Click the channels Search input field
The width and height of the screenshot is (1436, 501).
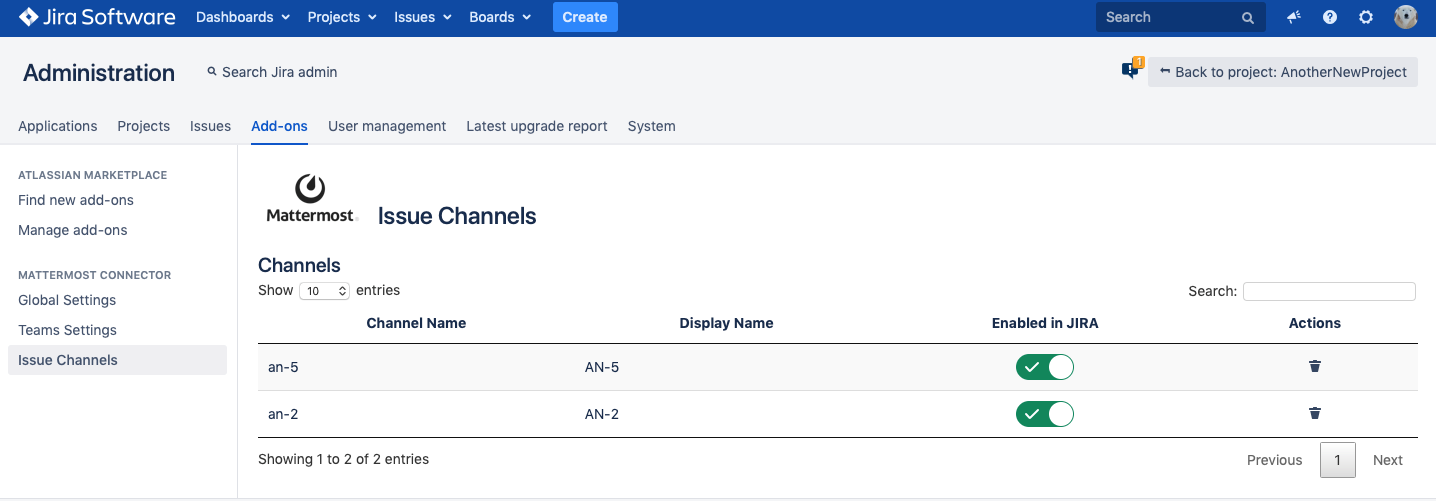(1328, 291)
